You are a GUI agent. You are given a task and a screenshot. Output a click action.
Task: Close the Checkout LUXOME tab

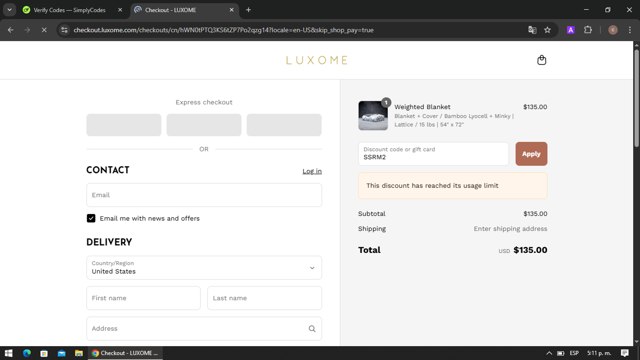pyautogui.click(x=231, y=10)
